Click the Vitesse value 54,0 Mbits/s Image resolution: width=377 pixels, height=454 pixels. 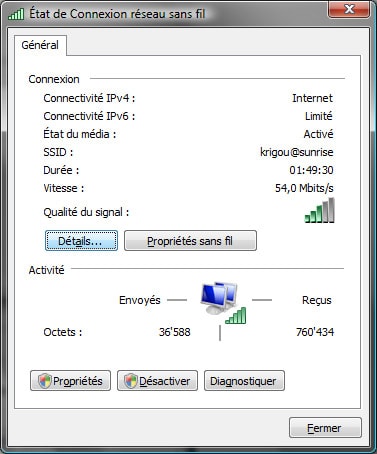pyautogui.click(x=304, y=188)
